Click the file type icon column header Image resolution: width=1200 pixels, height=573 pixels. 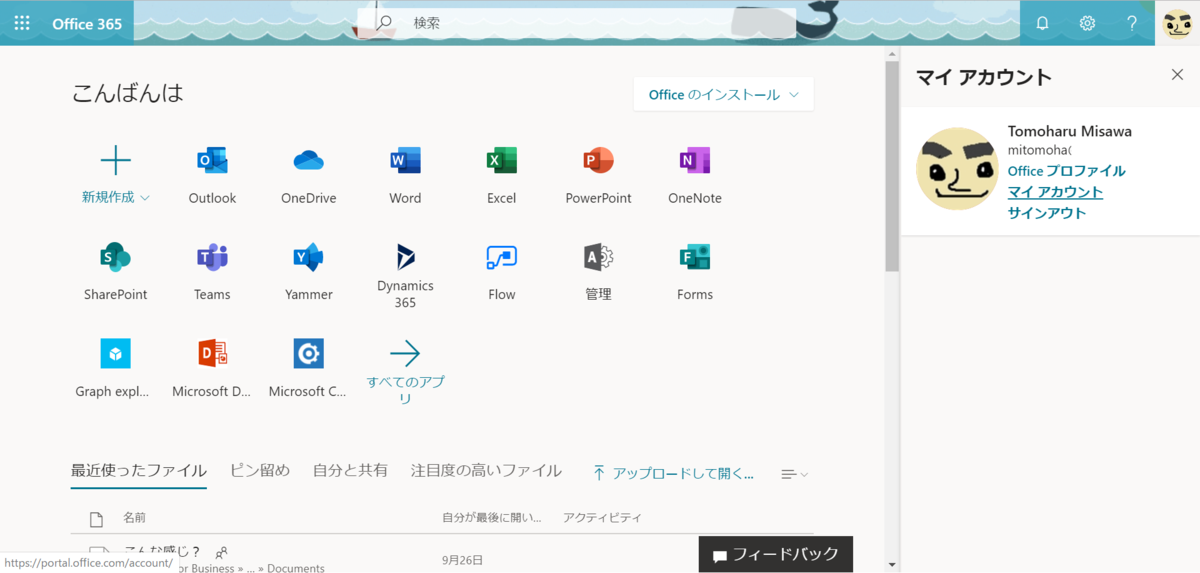tap(96, 519)
